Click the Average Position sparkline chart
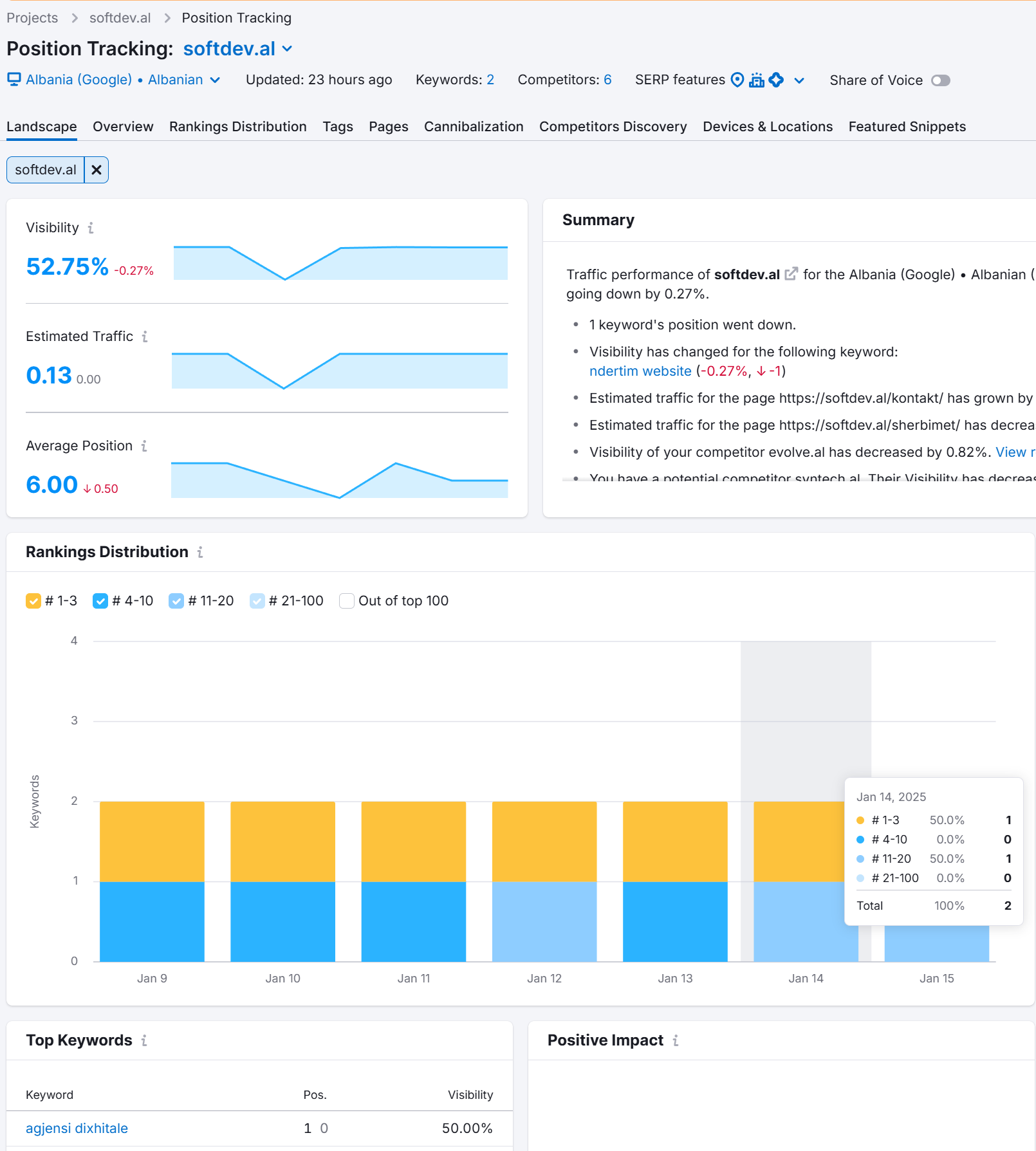 [340, 480]
